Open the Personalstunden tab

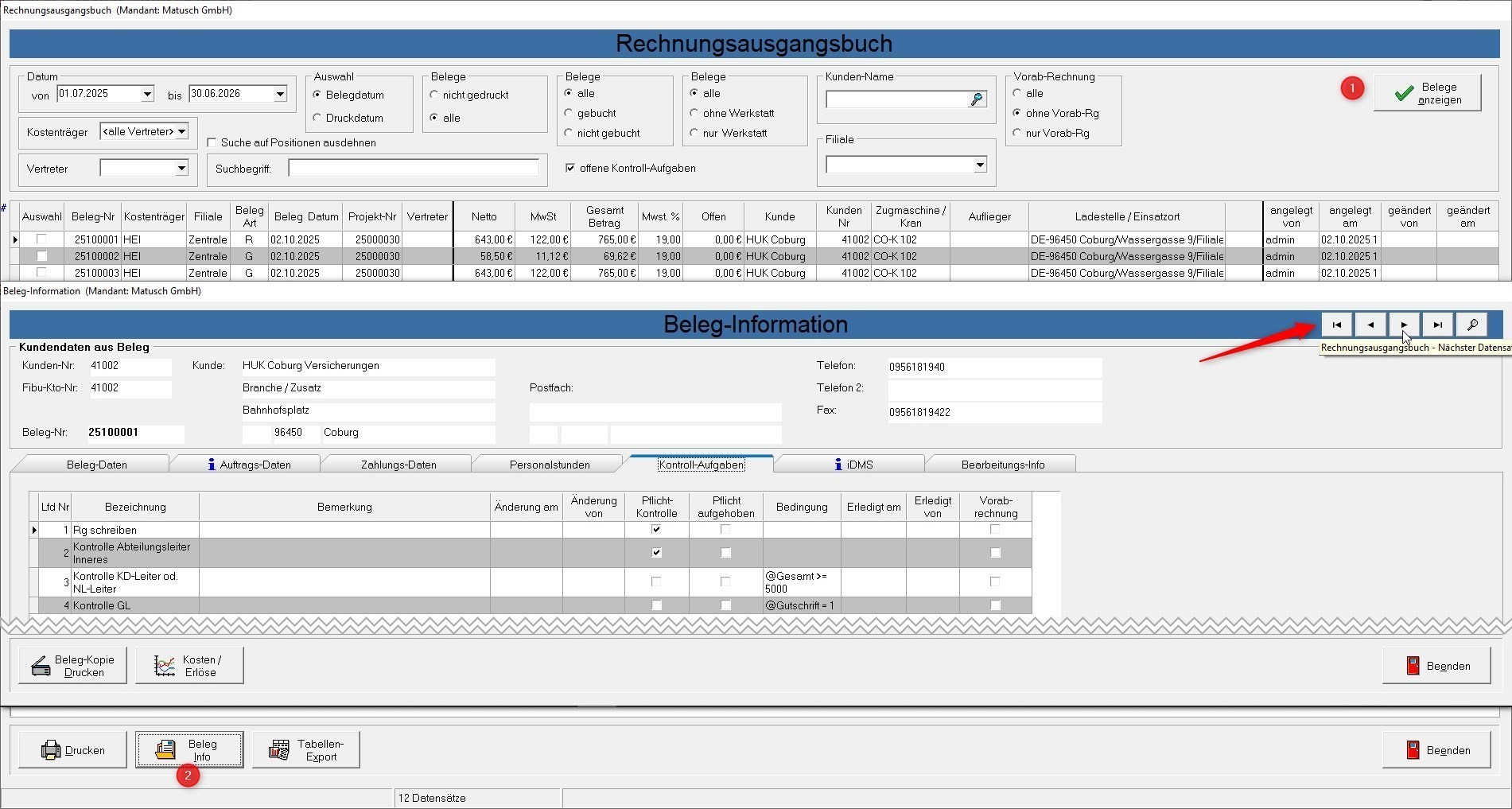point(550,465)
